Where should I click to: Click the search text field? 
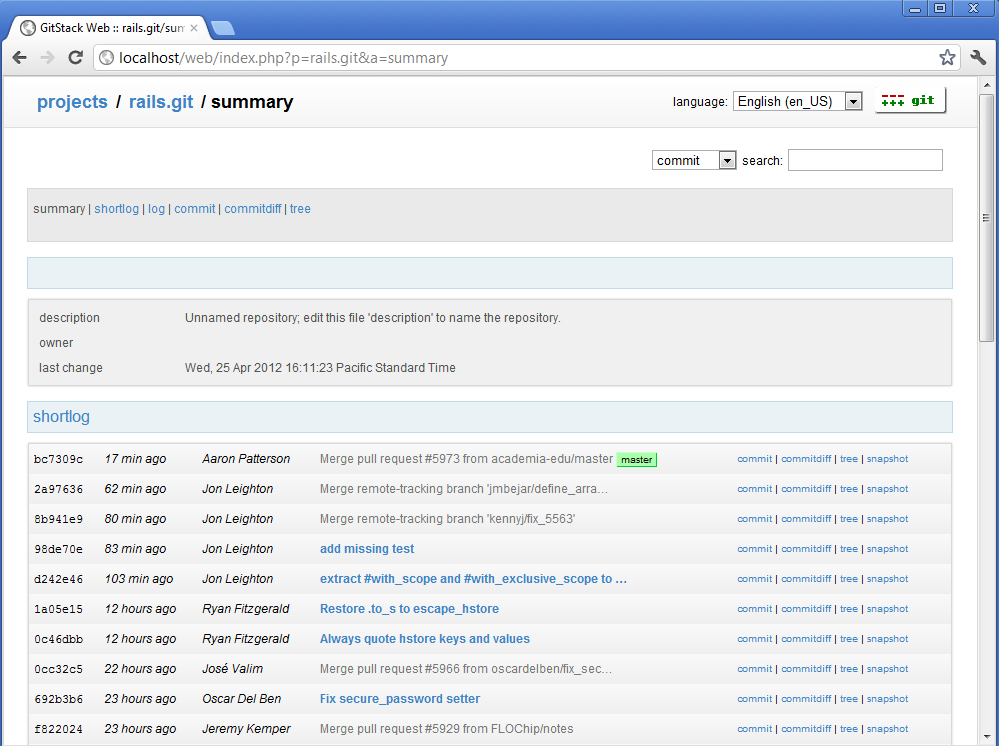865,160
